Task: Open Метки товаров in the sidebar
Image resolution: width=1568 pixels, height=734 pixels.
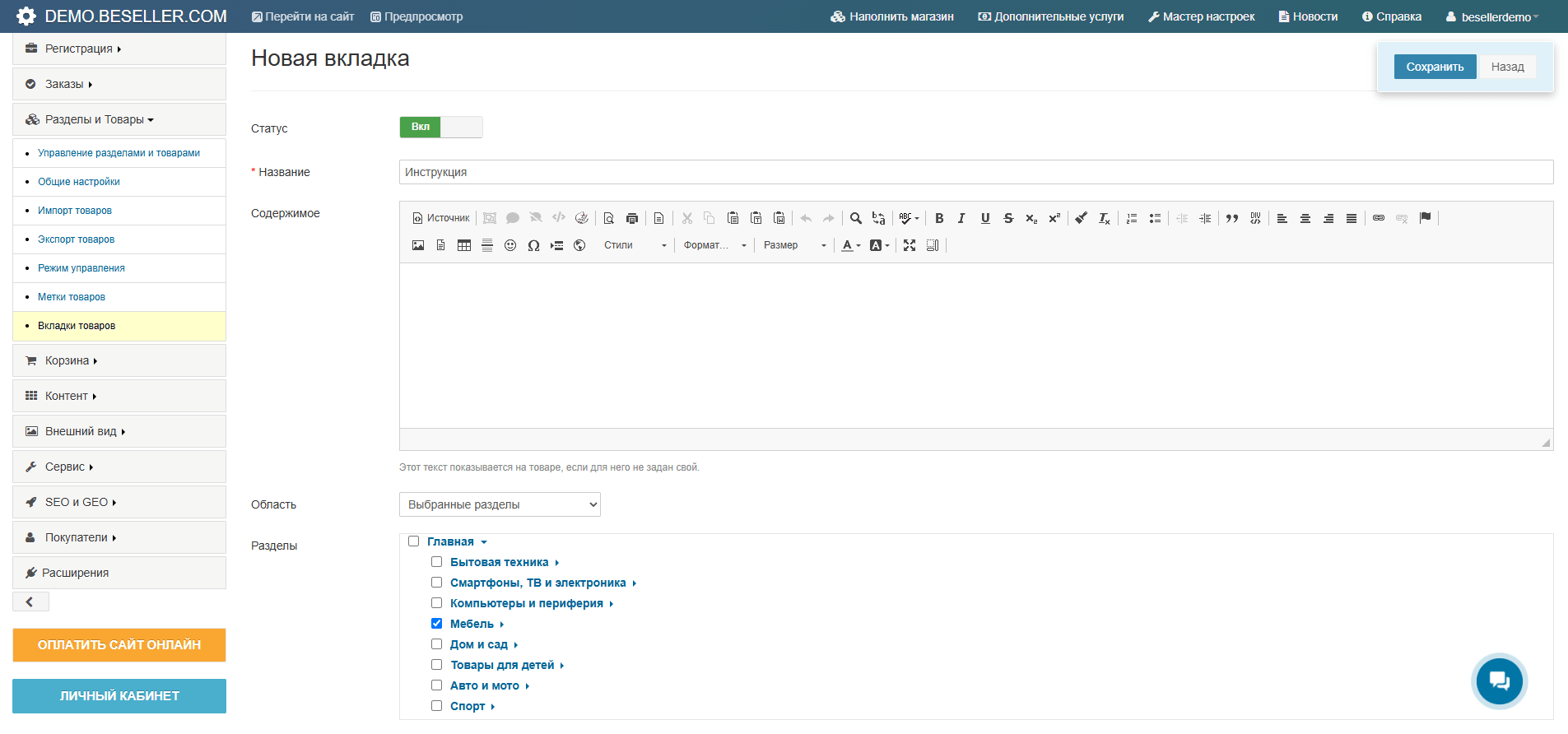Action: tap(72, 297)
